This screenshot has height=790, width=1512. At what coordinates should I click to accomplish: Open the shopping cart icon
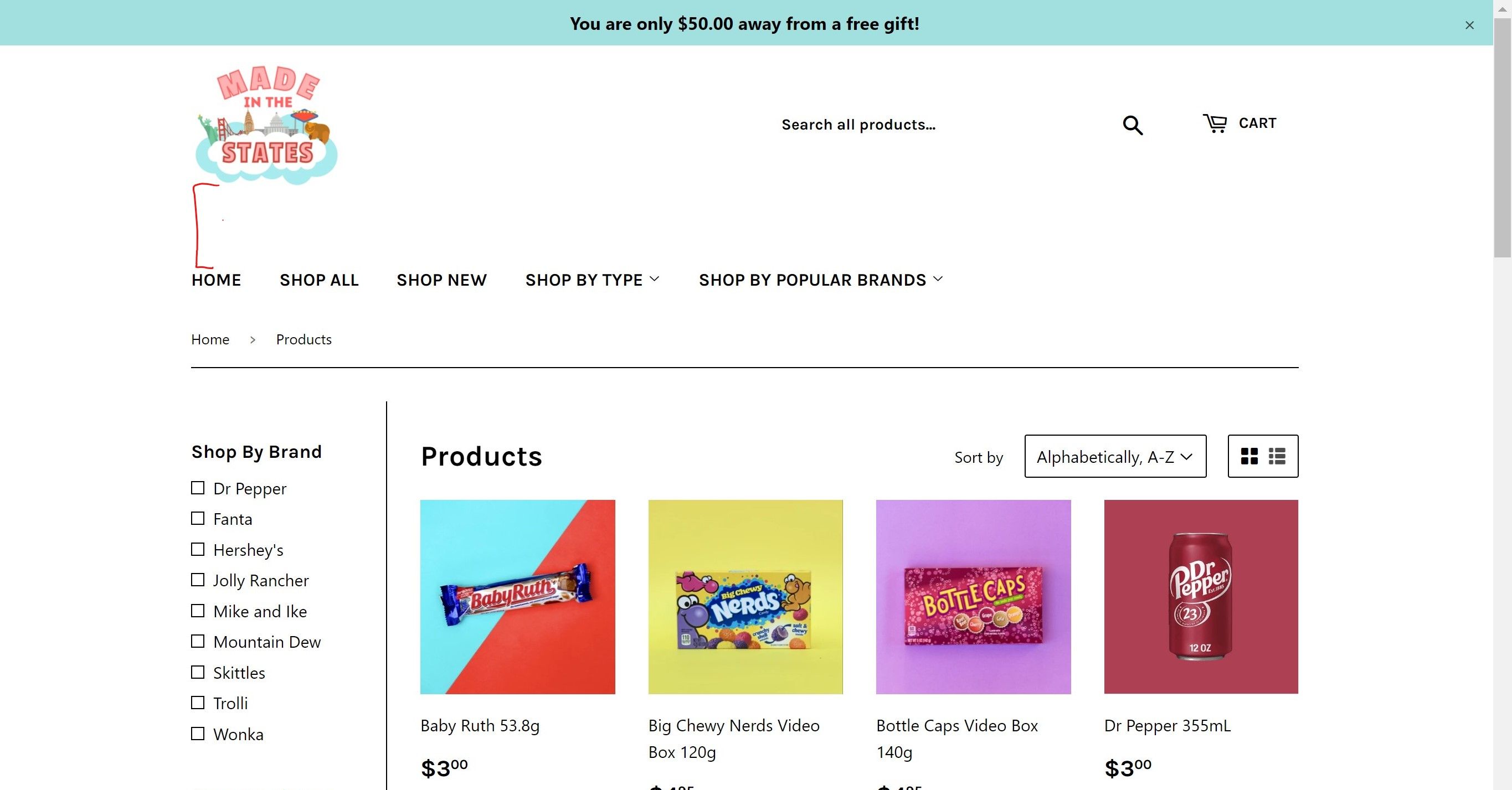(1215, 123)
